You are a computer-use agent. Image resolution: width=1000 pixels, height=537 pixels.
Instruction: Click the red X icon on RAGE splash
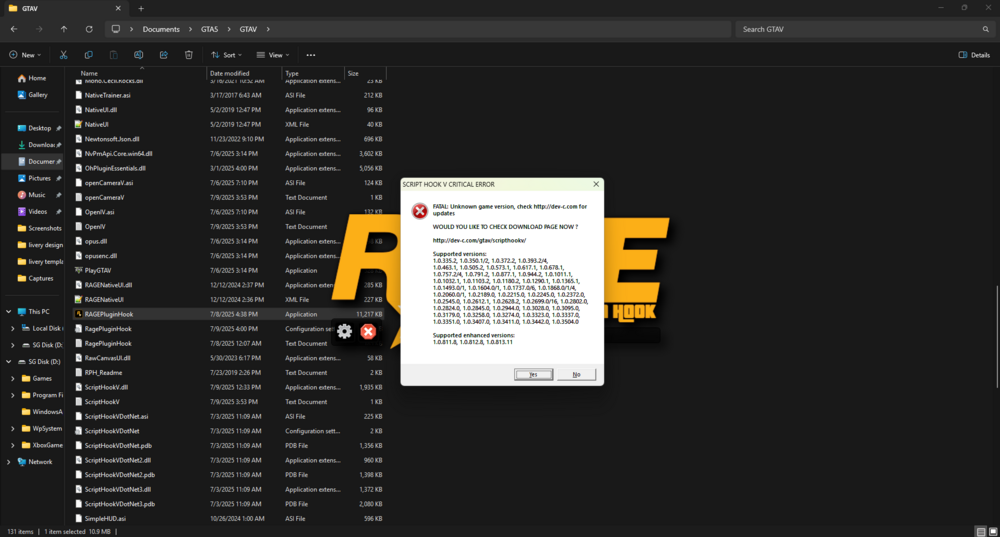click(x=368, y=331)
